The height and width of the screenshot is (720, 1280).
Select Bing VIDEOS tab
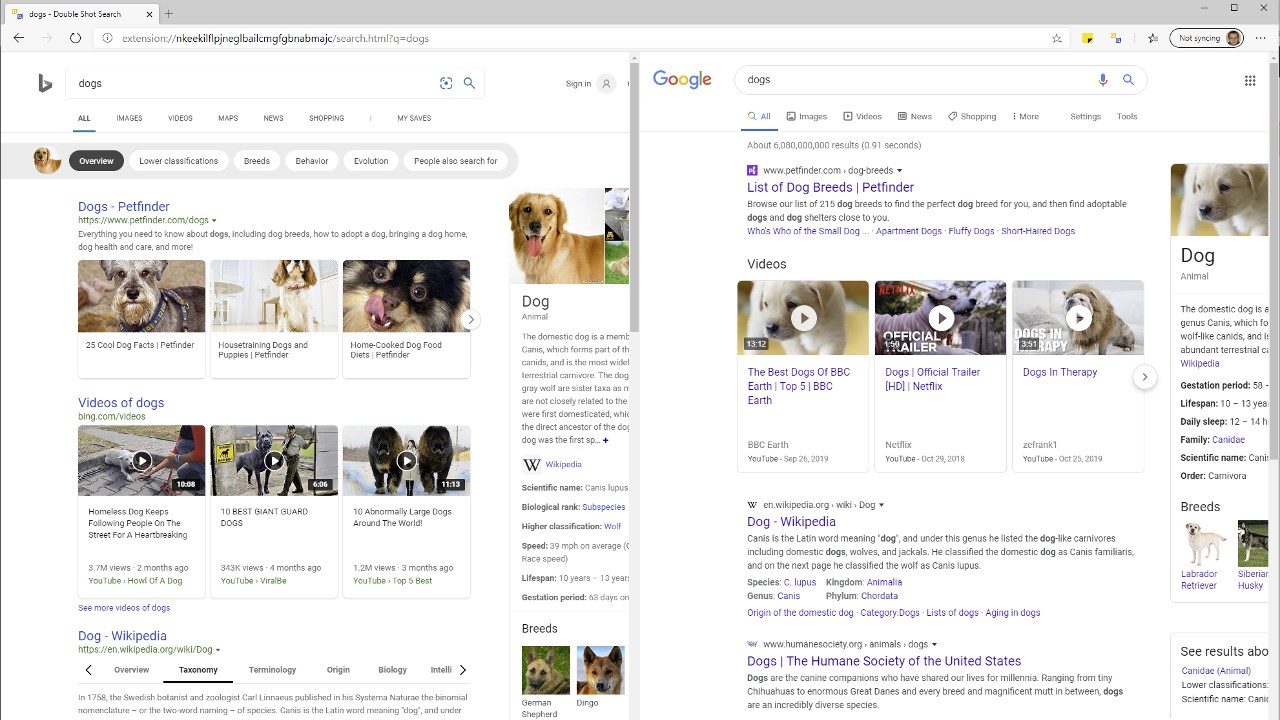pyautogui.click(x=180, y=118)
